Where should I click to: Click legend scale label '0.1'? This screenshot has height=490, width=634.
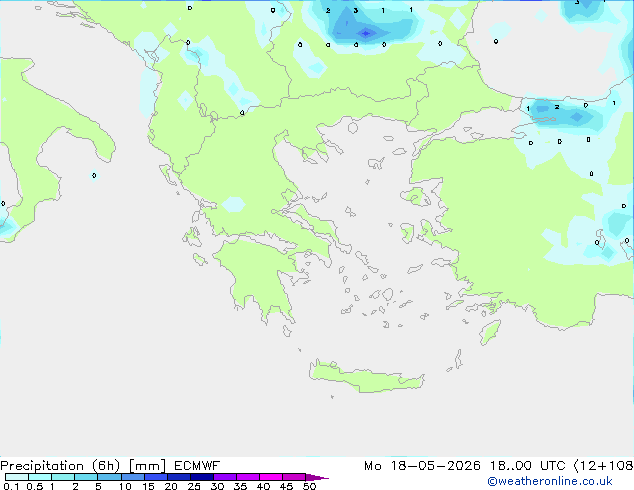point(11,486)
